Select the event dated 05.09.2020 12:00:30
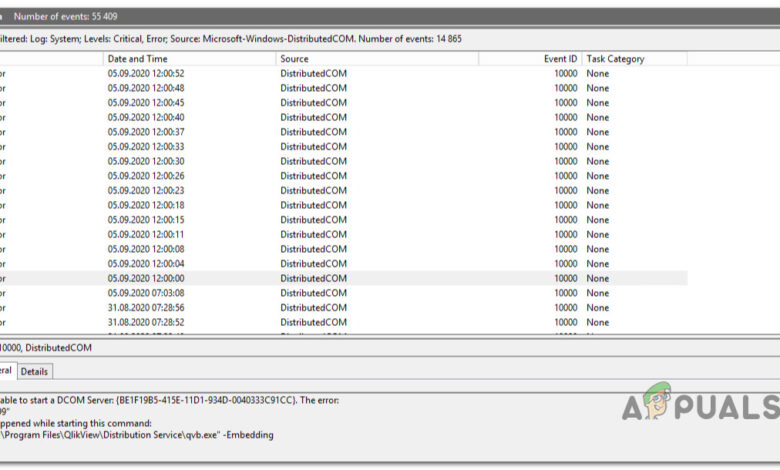Image resolution: width=780 pixels, height=470 pixels. (x=344, y=162)
